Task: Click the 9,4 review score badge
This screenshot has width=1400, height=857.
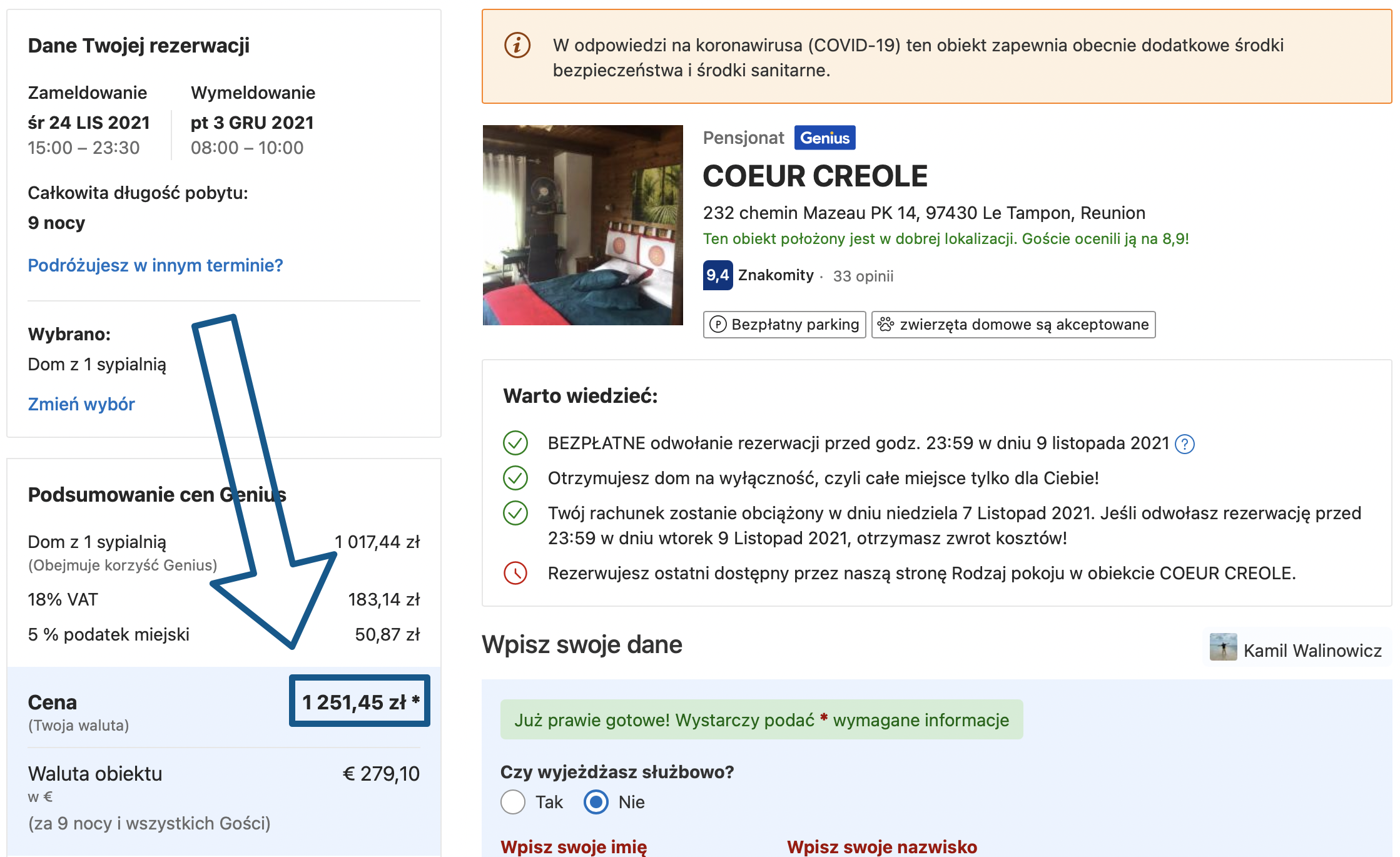Action: click(x=718, y=275)
